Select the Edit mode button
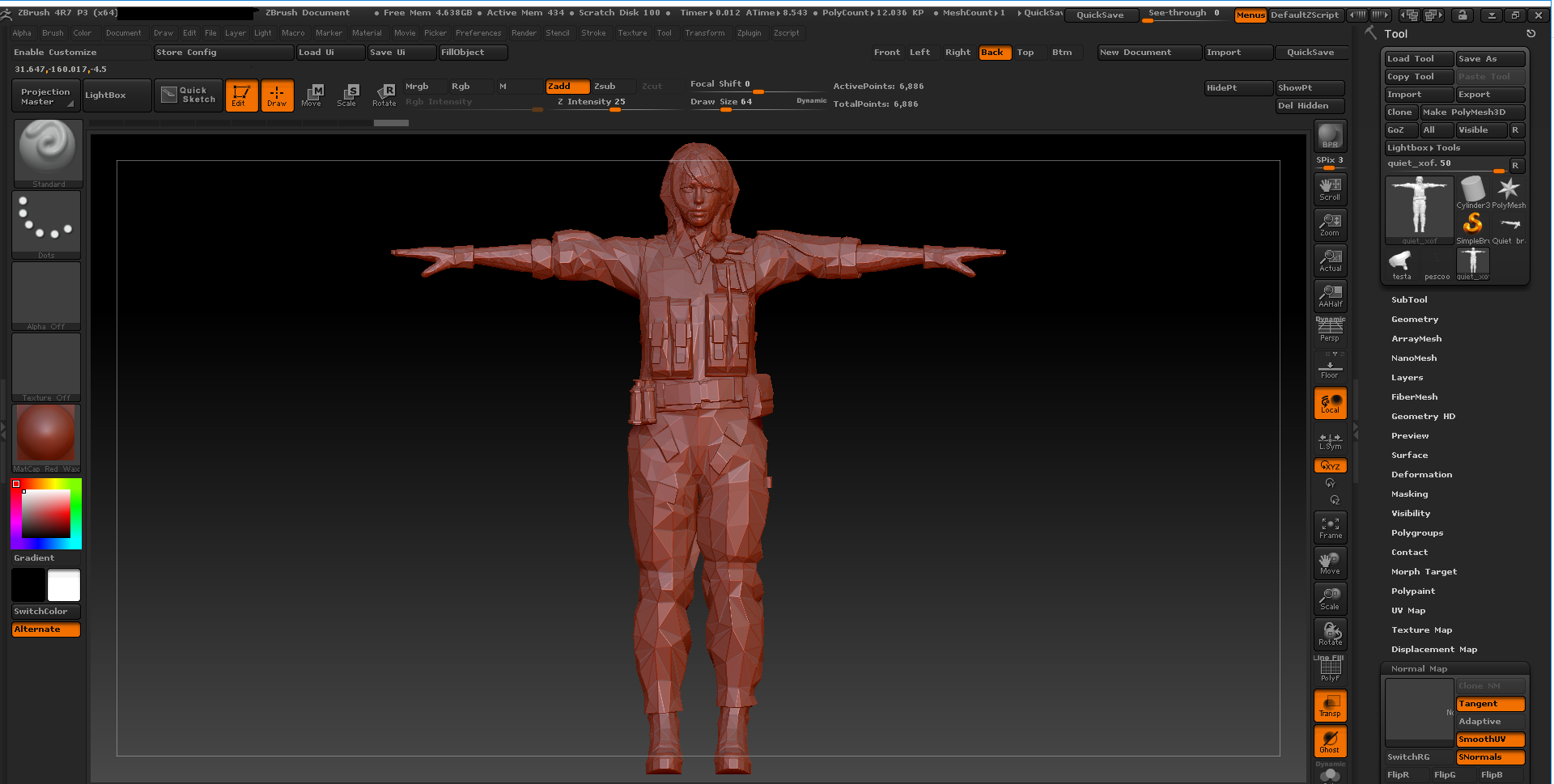The height and width of the screenshot is (784, 1554). click(241, 95)
